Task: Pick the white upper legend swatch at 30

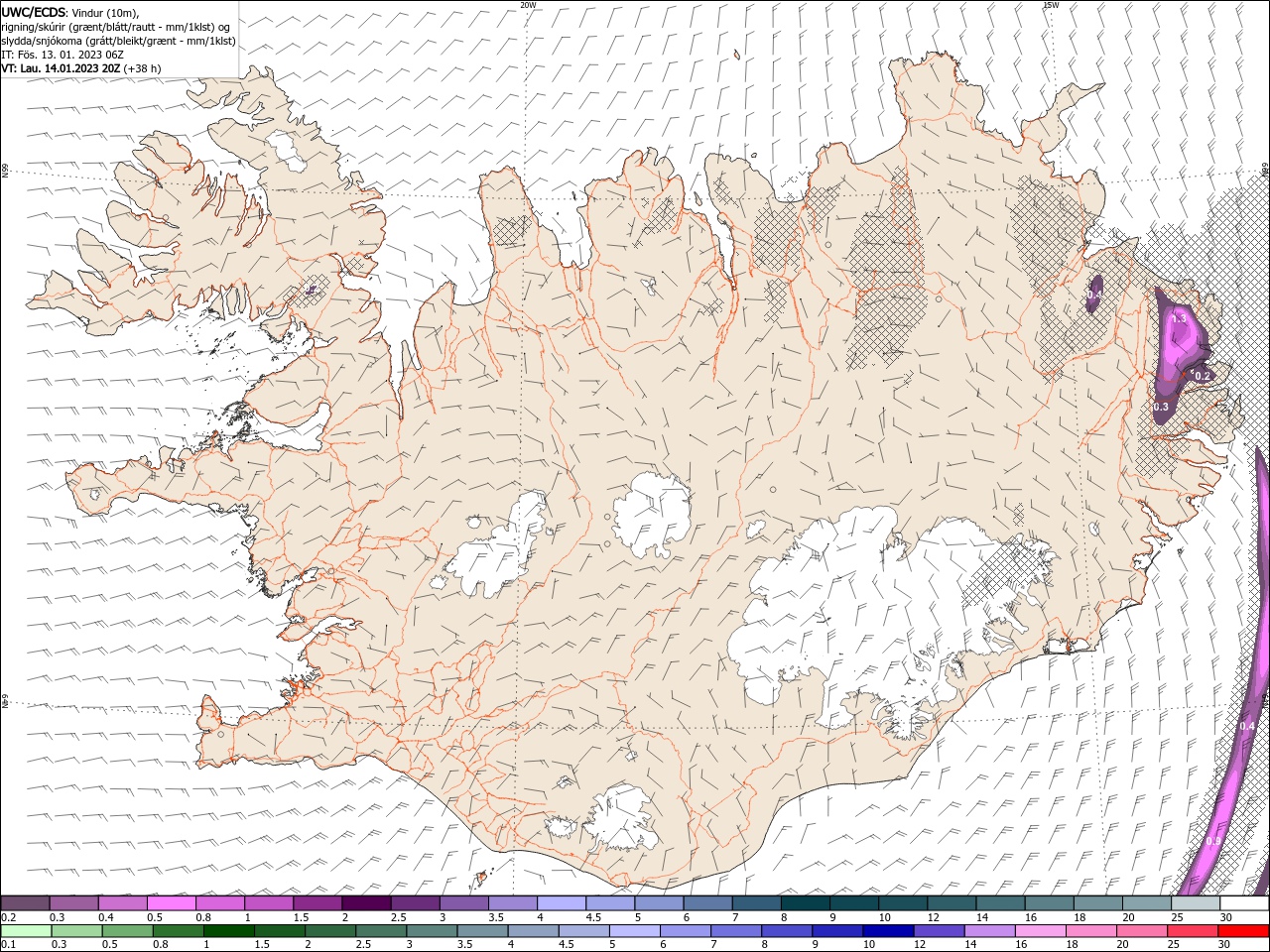Action: point(1244,902)
